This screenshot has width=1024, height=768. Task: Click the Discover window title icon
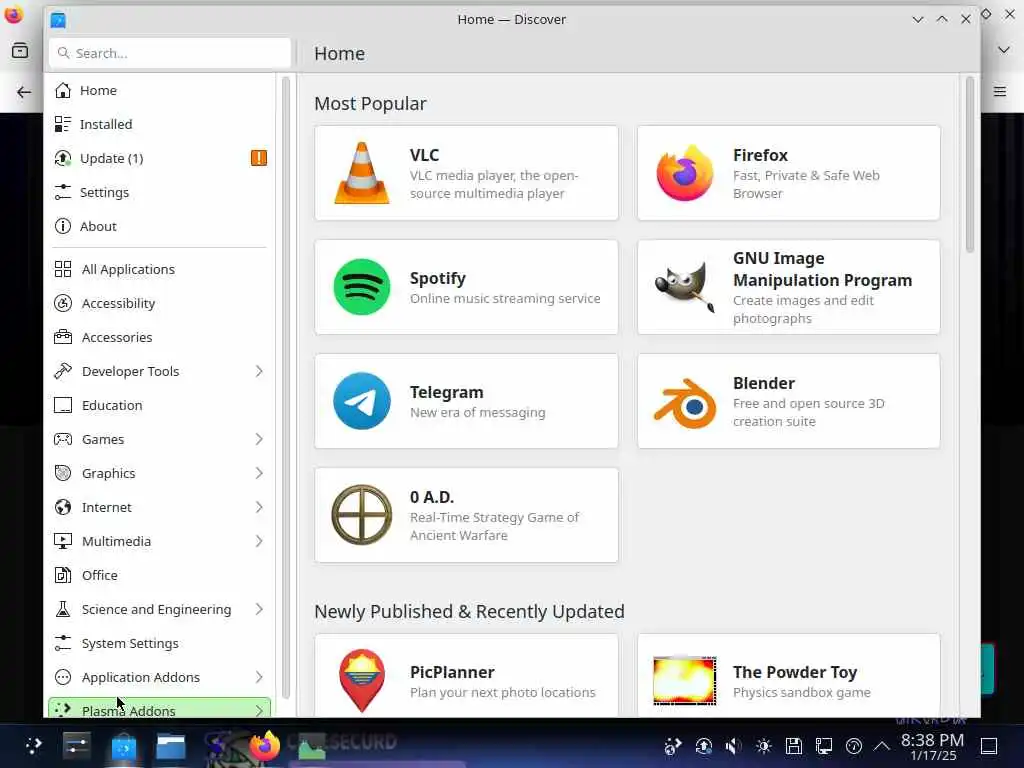(x=58, y=20)
